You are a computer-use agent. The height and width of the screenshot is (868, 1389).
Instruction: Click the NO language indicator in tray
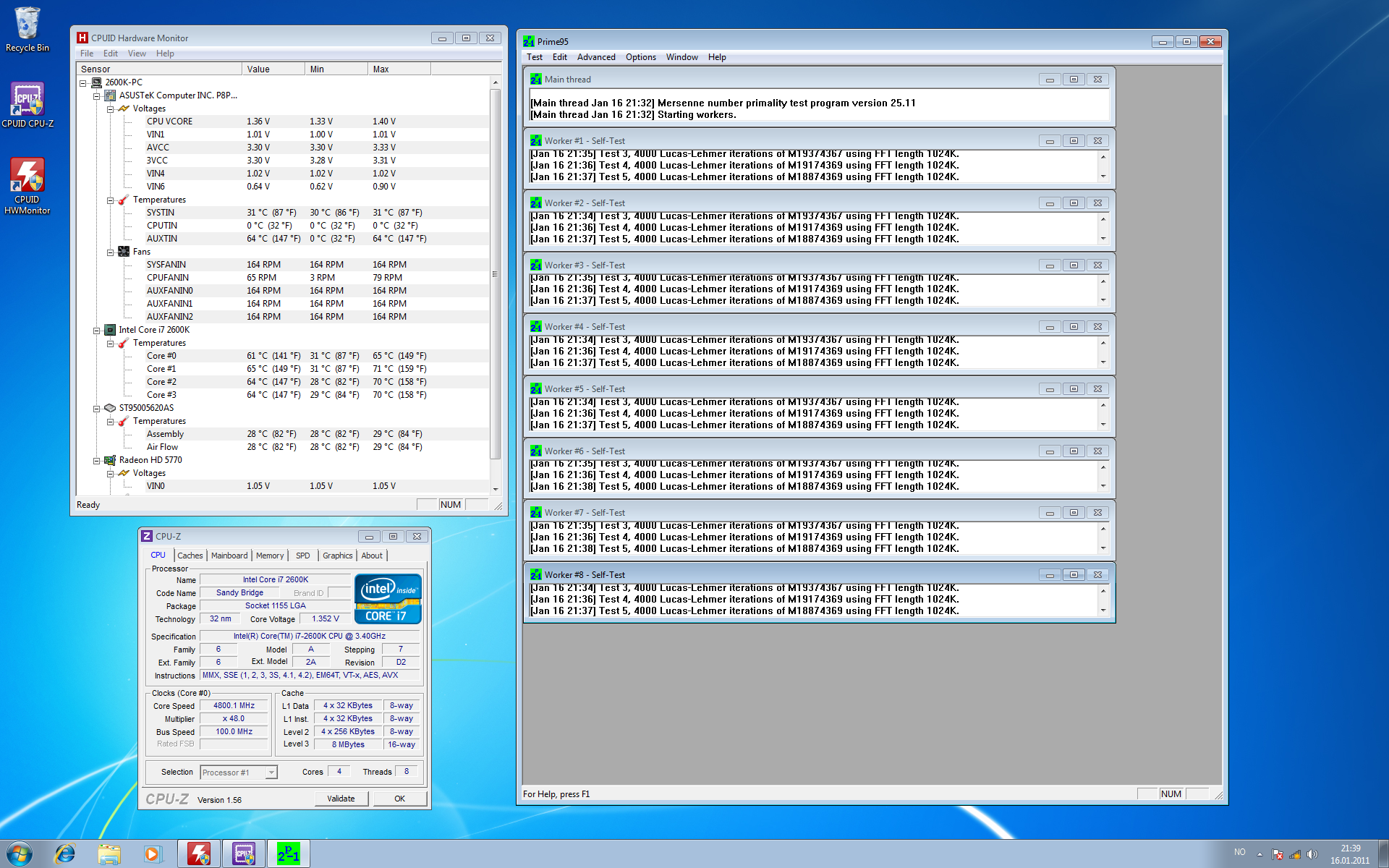point(1239,852)
